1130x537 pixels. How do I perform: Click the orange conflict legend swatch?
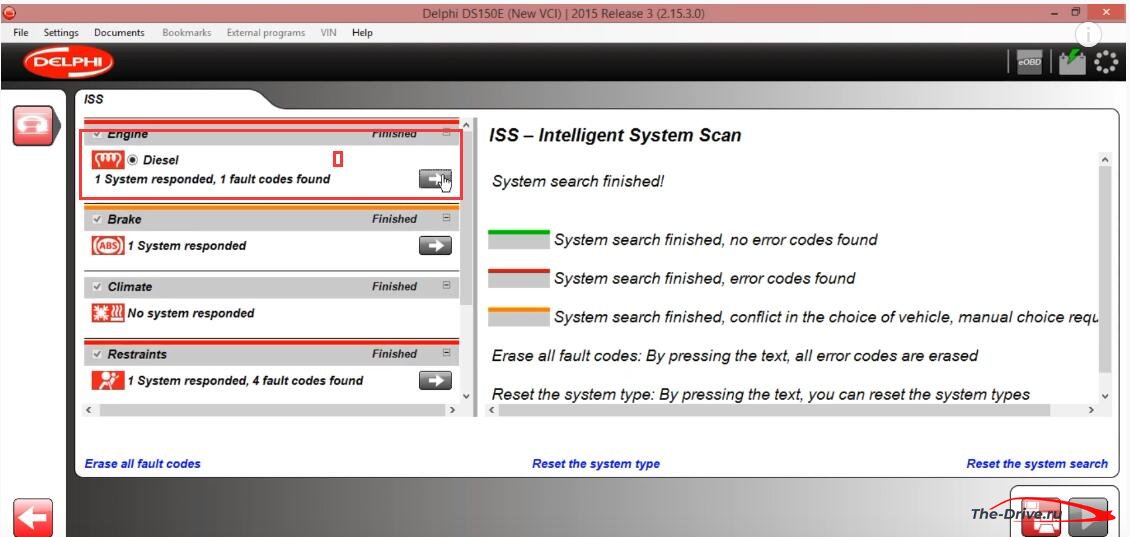519,317
